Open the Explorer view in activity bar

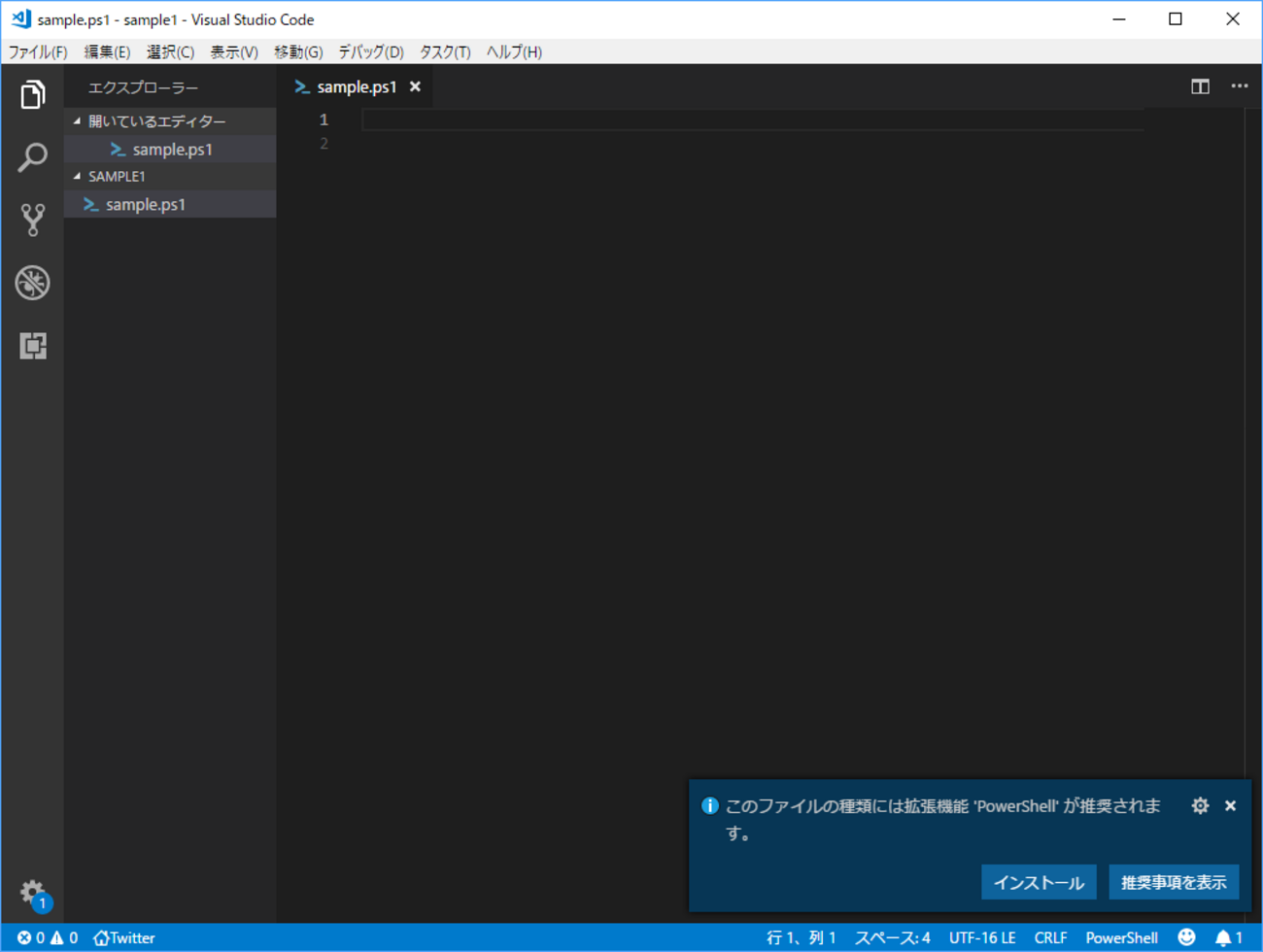[x=33, y=94]
